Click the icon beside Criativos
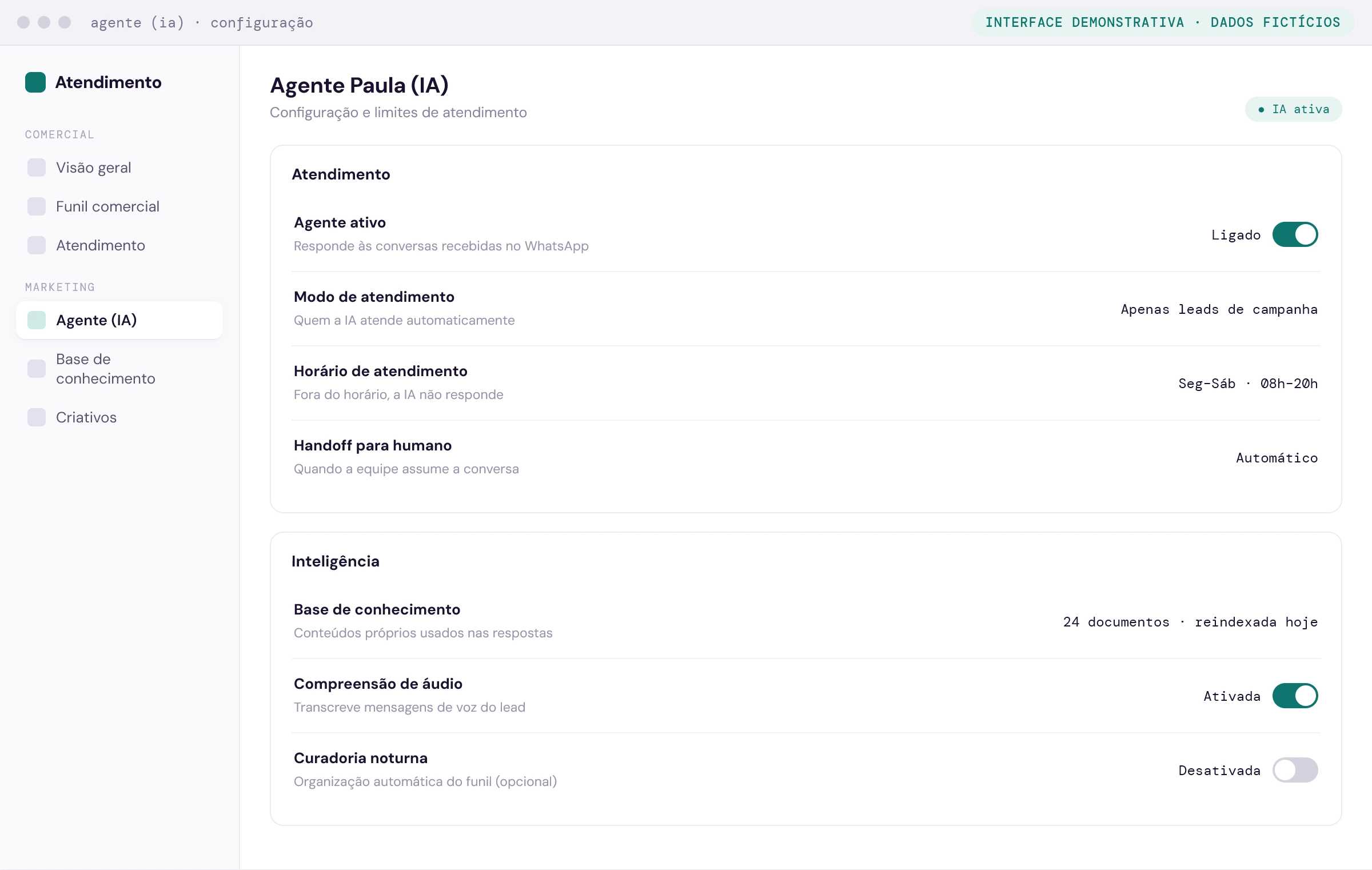Screen dimensions: 1372x870 point(37,417)
